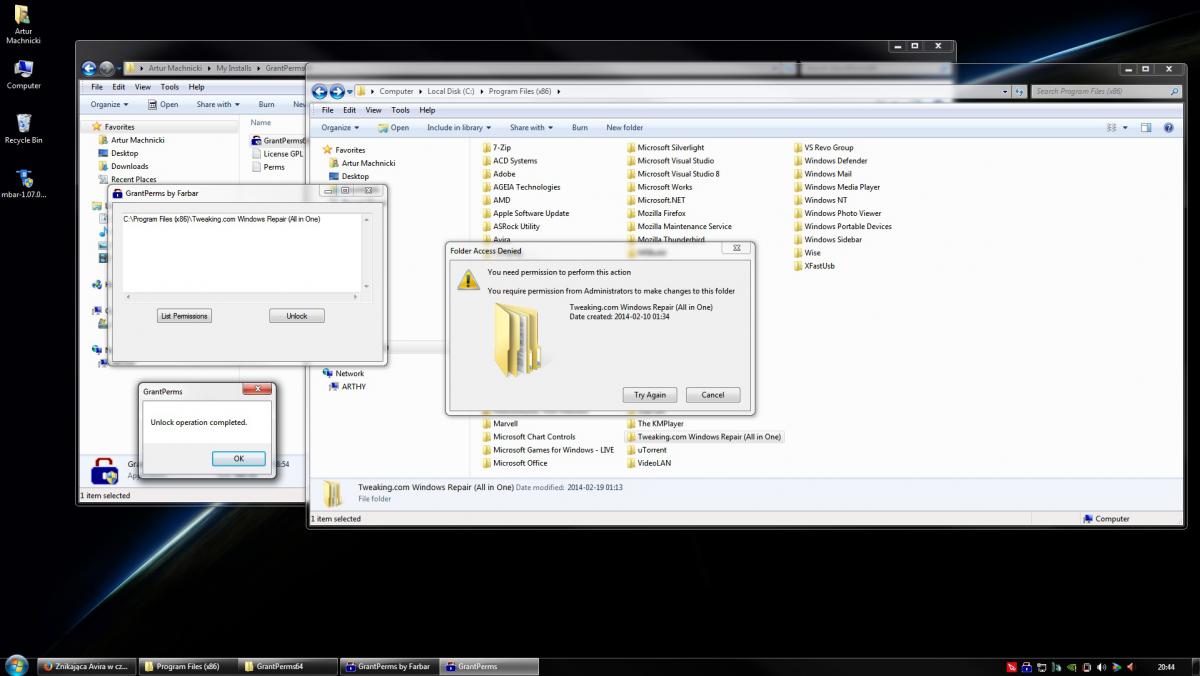Open View menu in Program Files window
The width and height of the screenshot is (1200, 676).
point(373,110)
